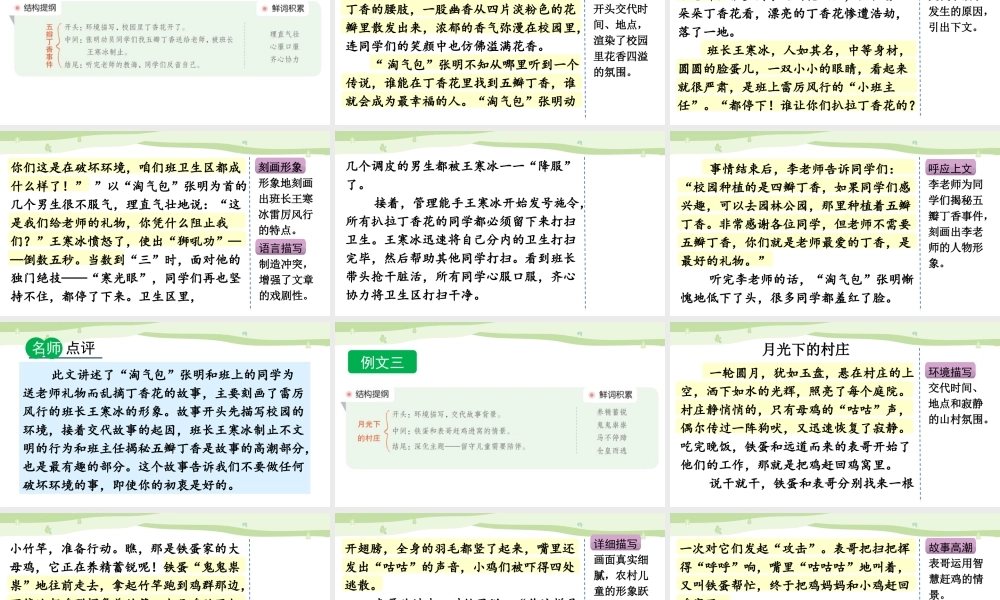The image size is (1000, 600).
Task: Click the red 月光下的村庄 outline label
Action: (x=369, y=431)
